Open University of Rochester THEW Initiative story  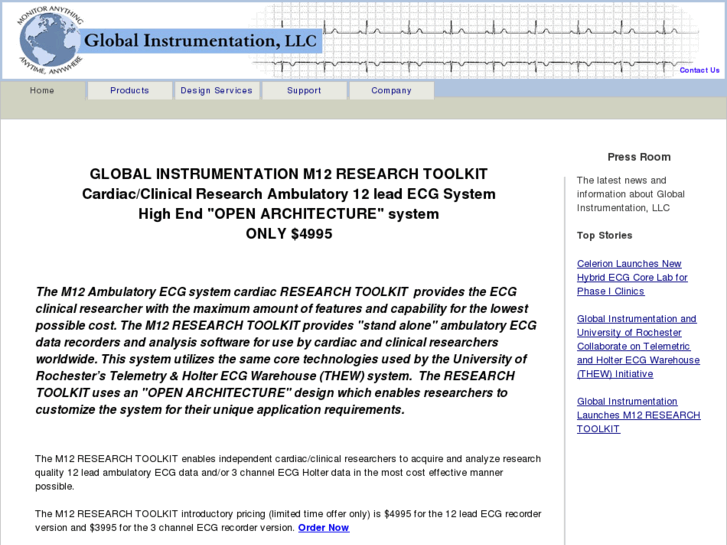(638, 346)
